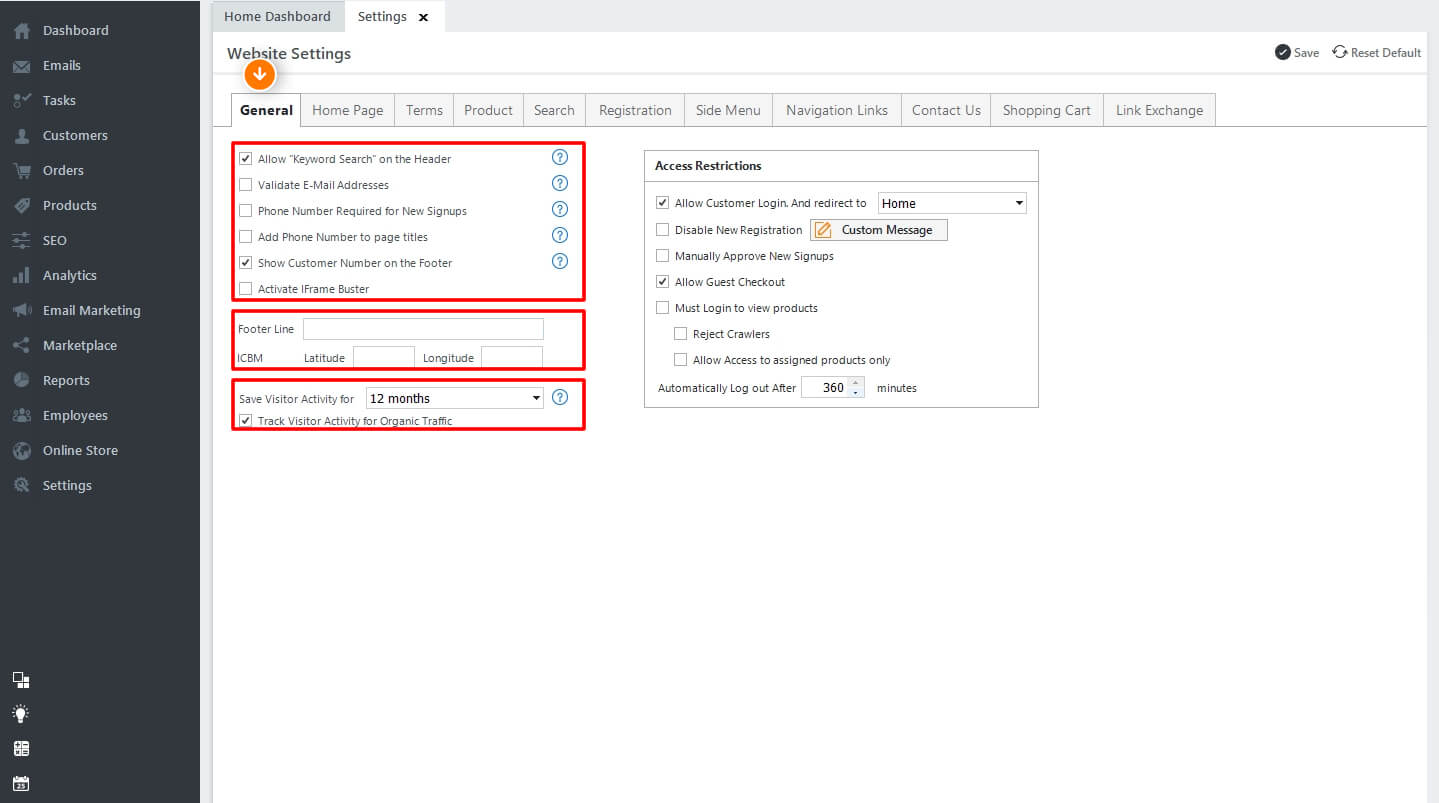Toggle Show Customer Number on the Footer
Screen dimensions: 1439x803
245,262
